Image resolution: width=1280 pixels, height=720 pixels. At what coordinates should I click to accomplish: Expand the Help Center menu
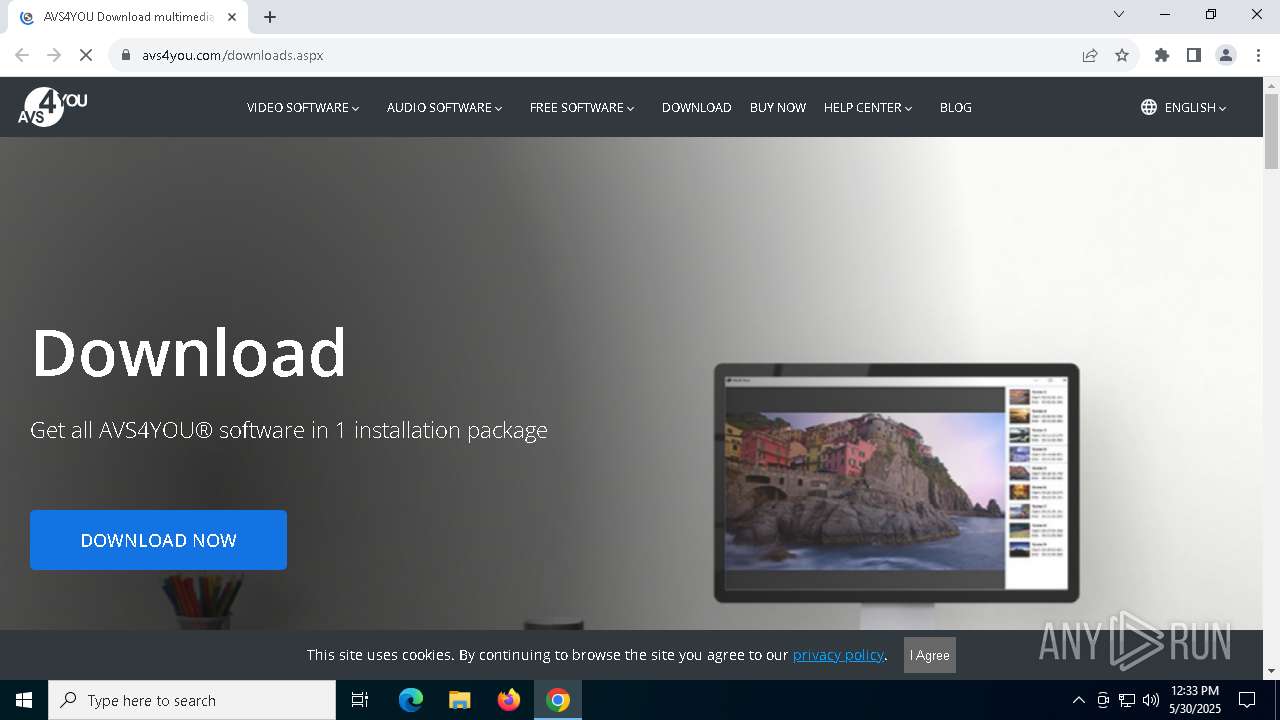pos(868,107)
